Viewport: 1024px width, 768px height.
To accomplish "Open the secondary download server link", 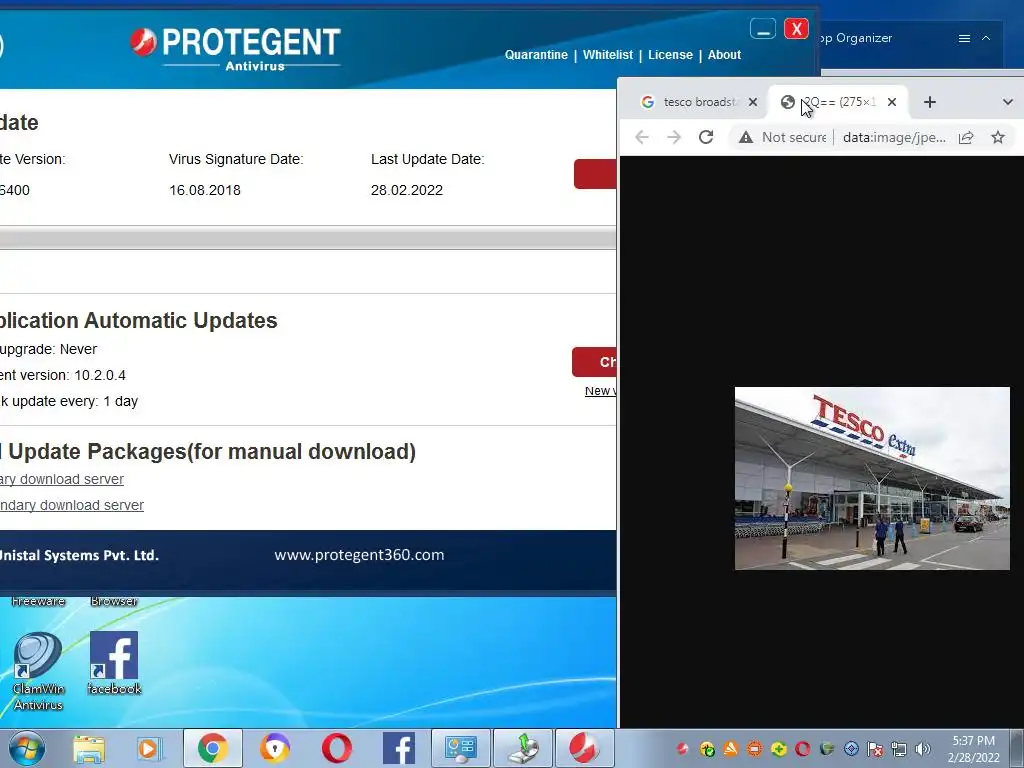I will [72, 505].
